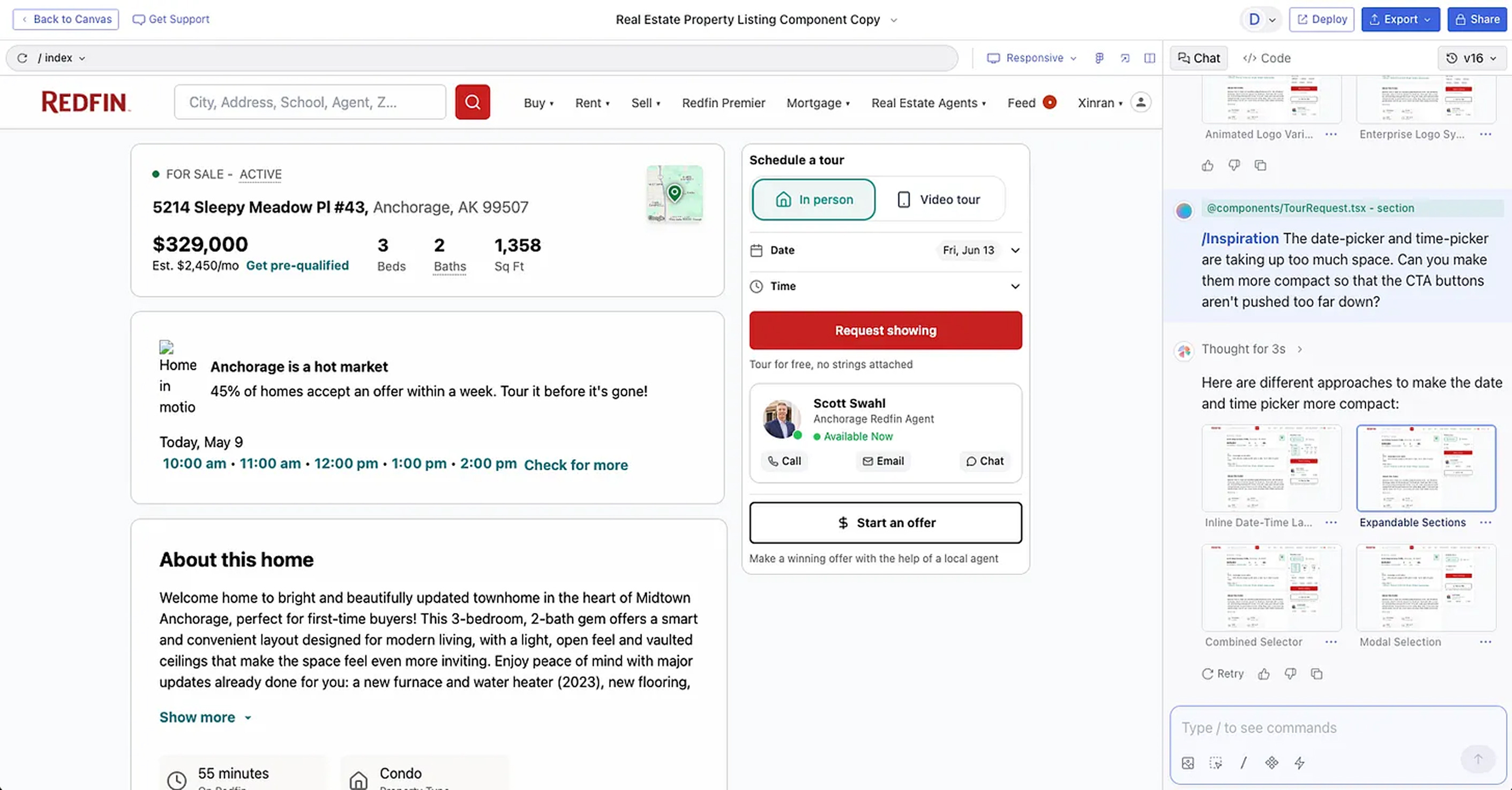Select the Video tour option

coord(938,199)
